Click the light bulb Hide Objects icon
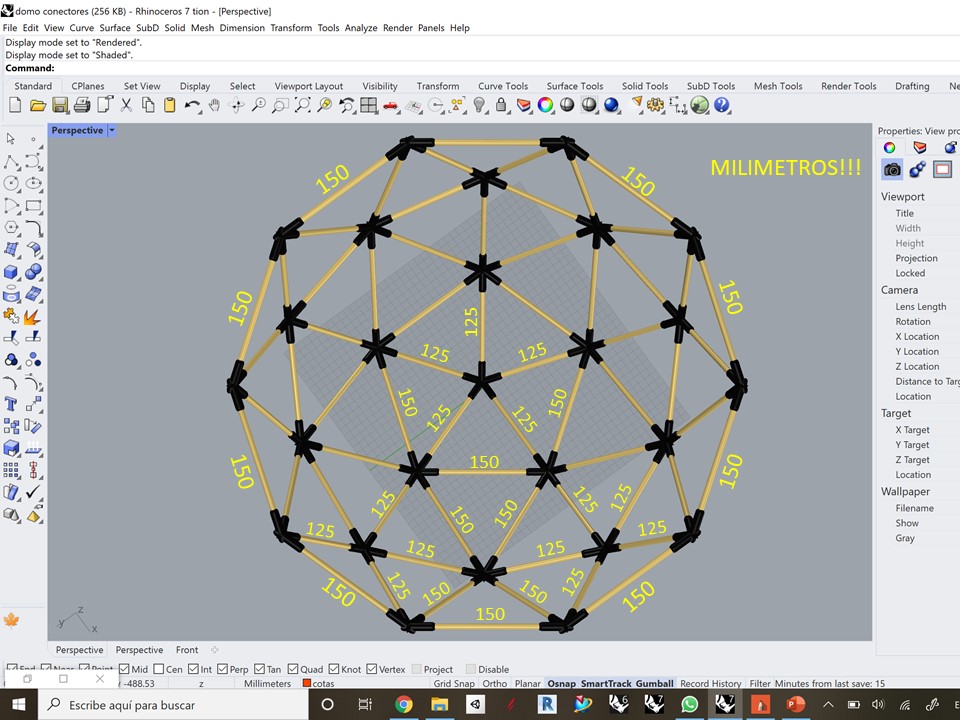This screenshot has height=720, width=960. [x=479, y=105]
